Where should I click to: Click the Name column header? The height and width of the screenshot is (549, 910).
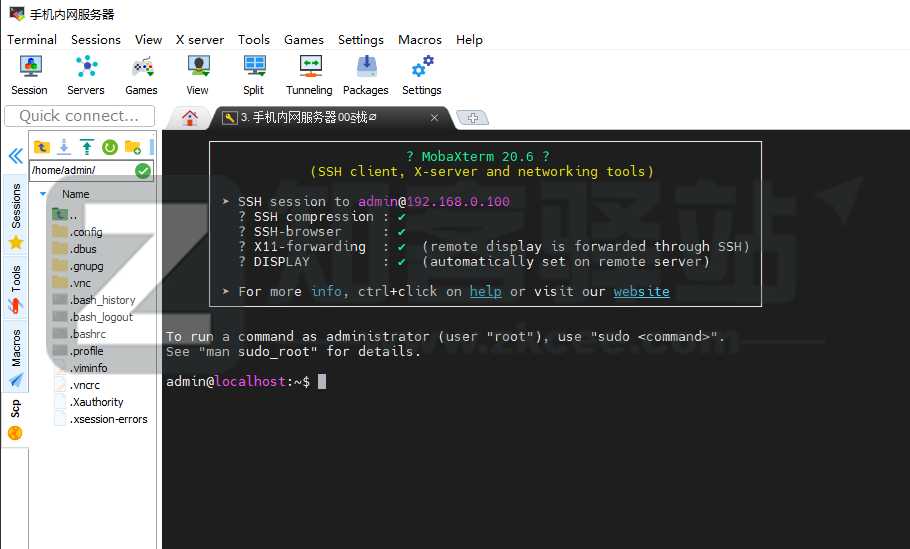click(75, 194)
